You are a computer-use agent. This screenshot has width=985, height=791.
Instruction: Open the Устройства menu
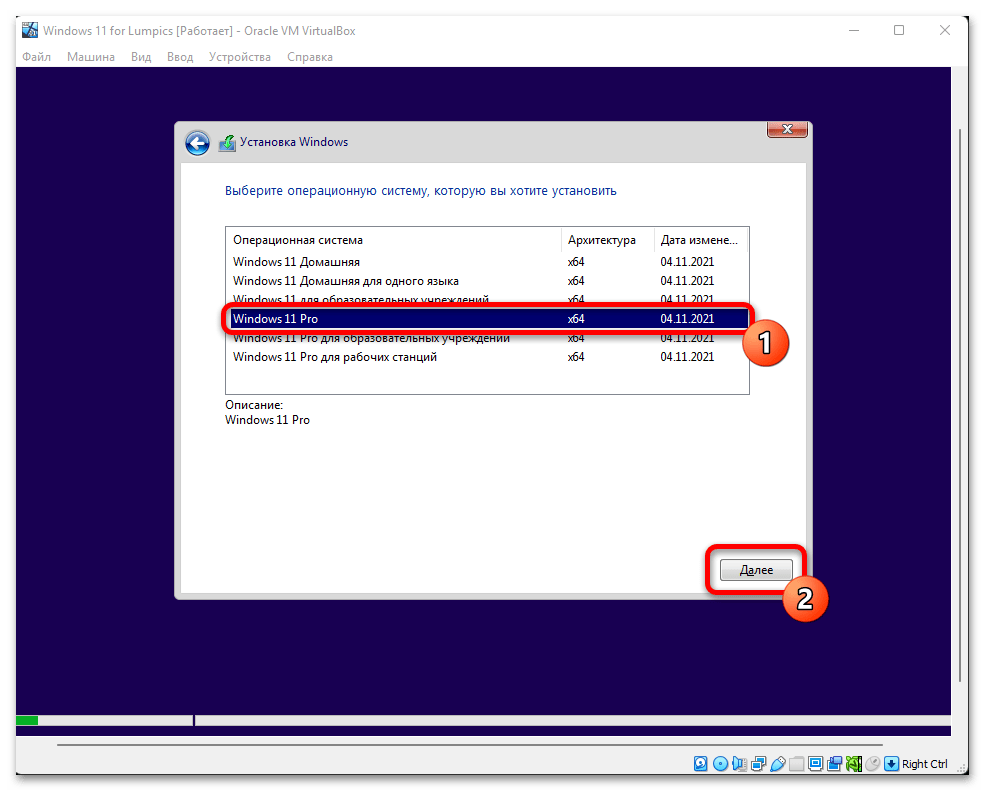point(239,57)
